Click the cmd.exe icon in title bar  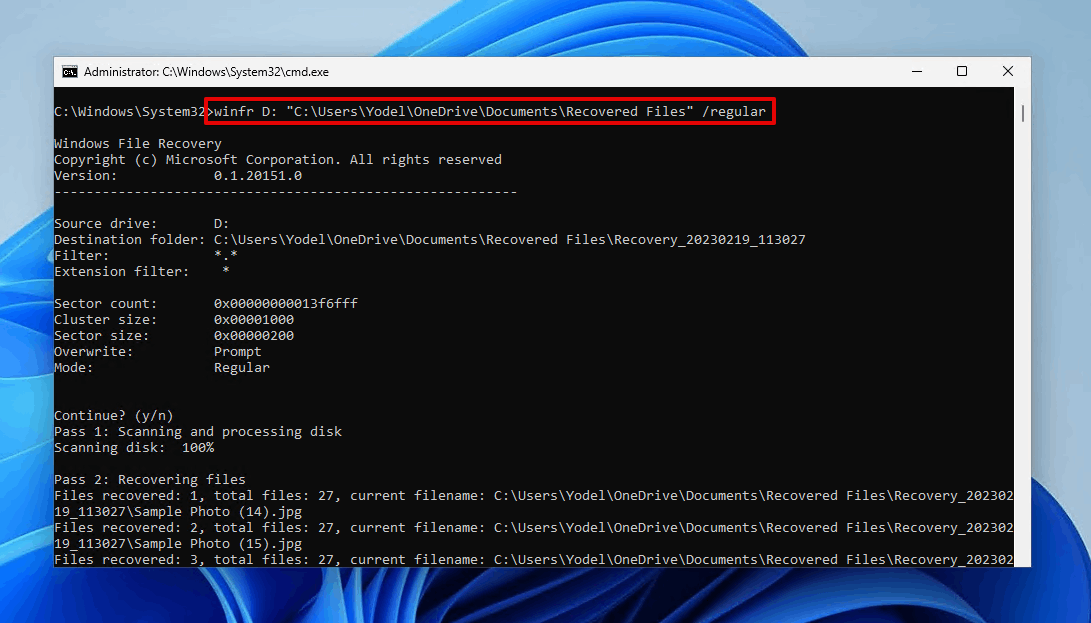[x=70, y=72]
